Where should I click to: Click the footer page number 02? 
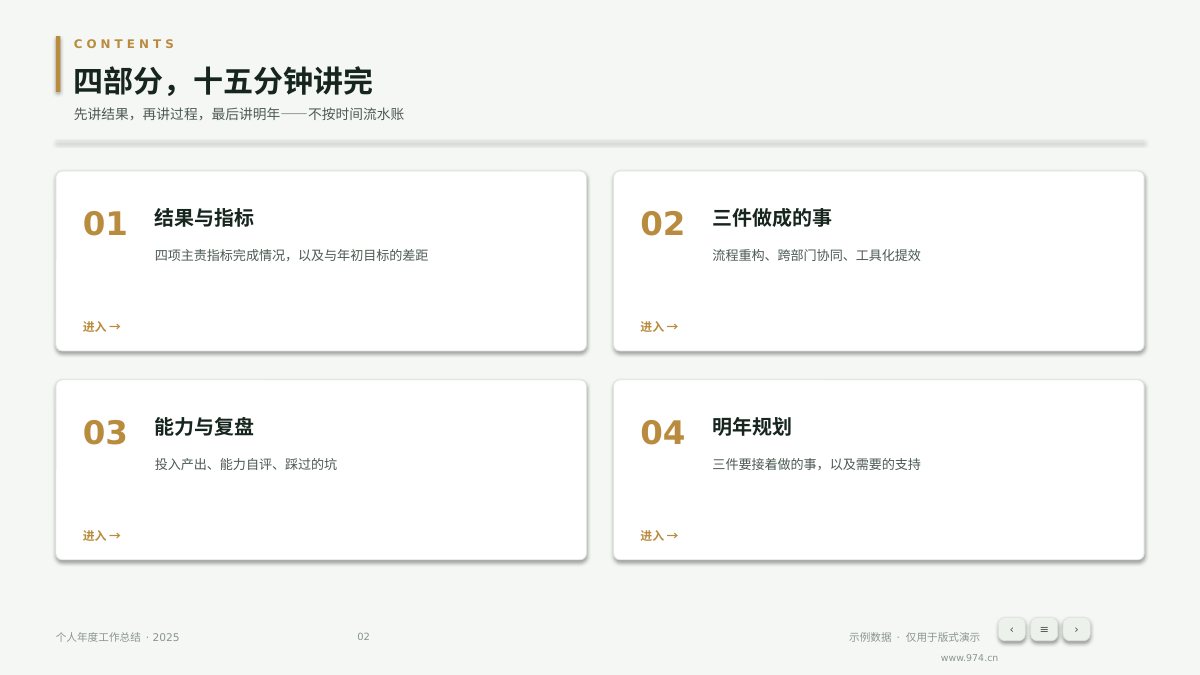click(363, 637)
